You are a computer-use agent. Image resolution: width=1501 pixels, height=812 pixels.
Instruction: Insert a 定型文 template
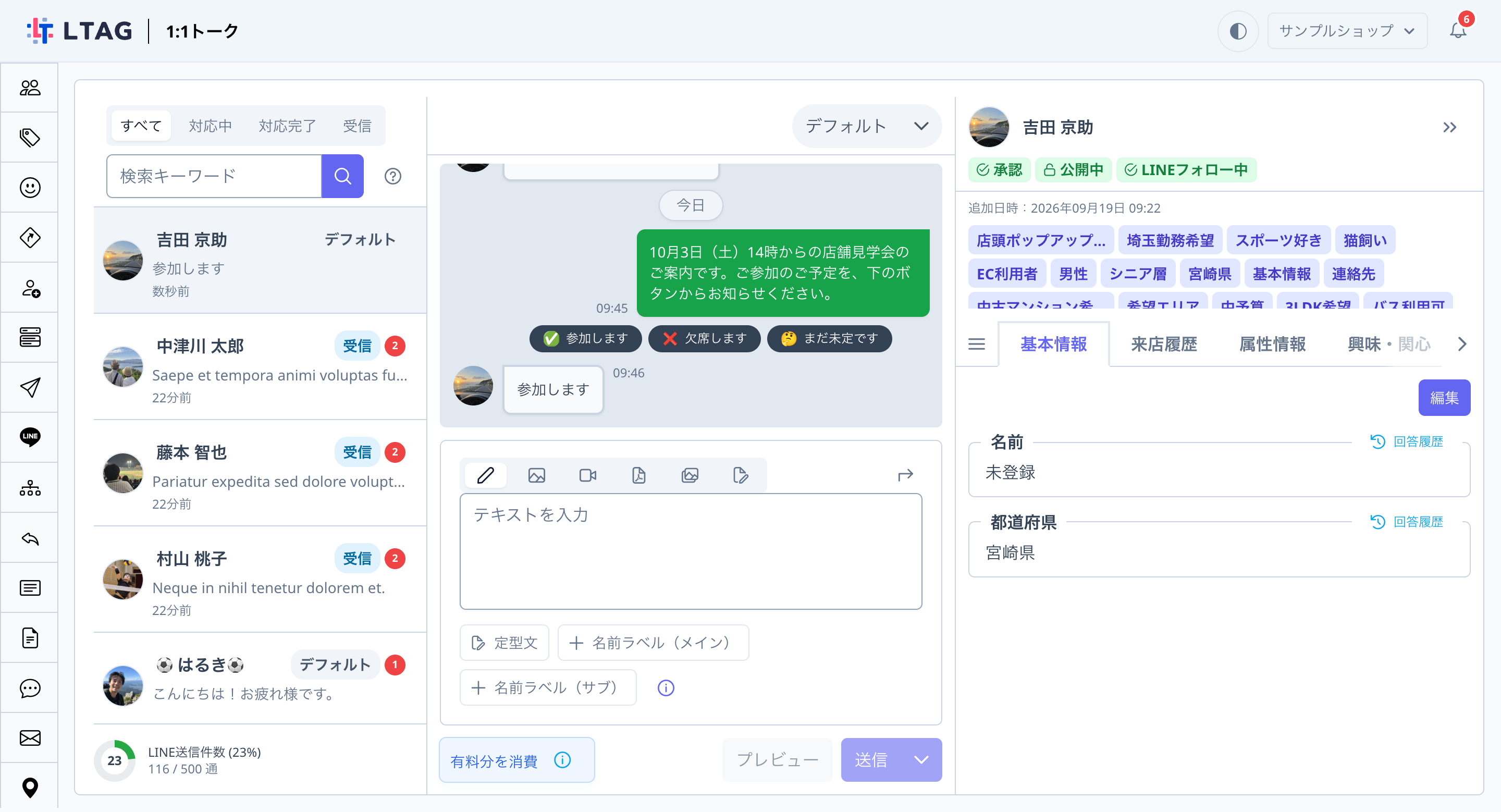click(x=504, y=643)
